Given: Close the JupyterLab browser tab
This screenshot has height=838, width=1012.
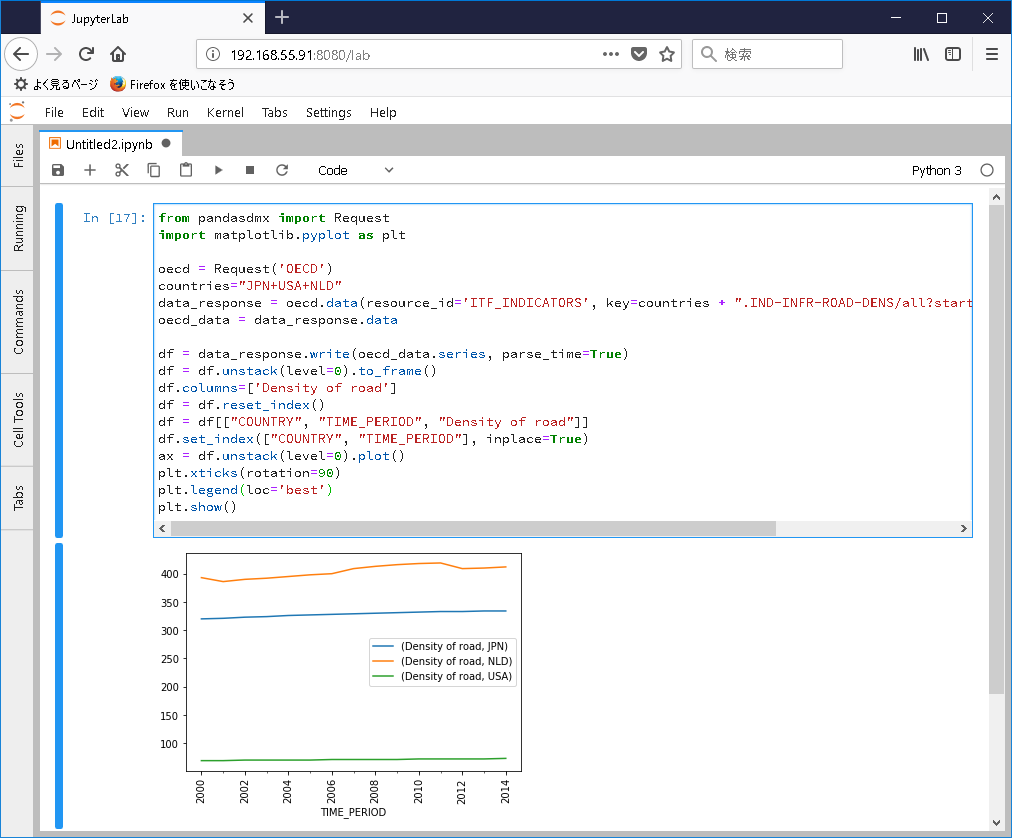Looking at the screenshot, I should (248, 18).
